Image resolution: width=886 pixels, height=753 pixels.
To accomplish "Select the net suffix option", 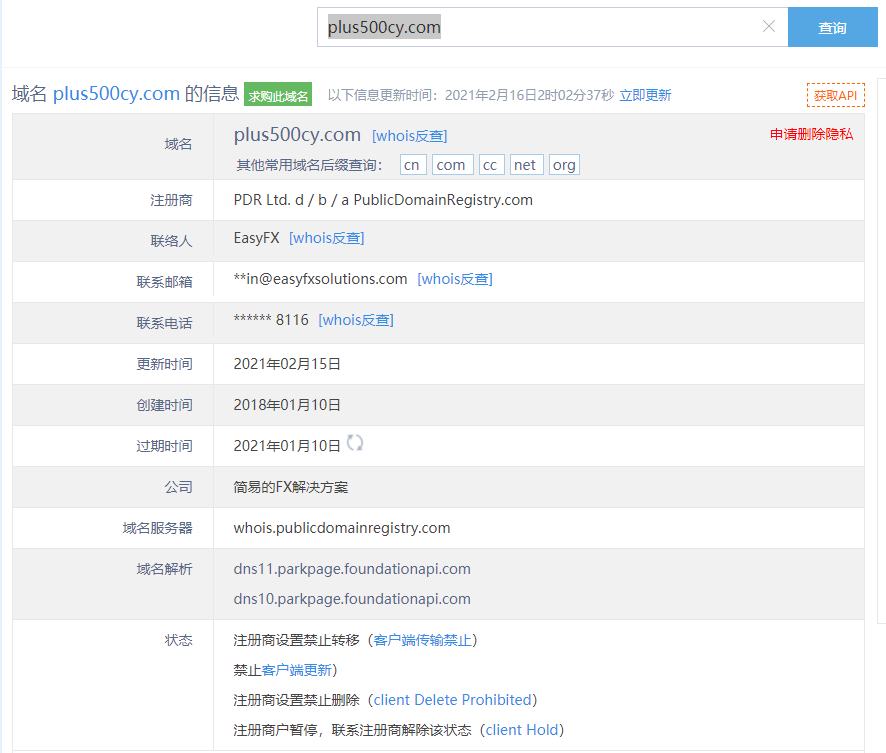I will pos(526,165).
